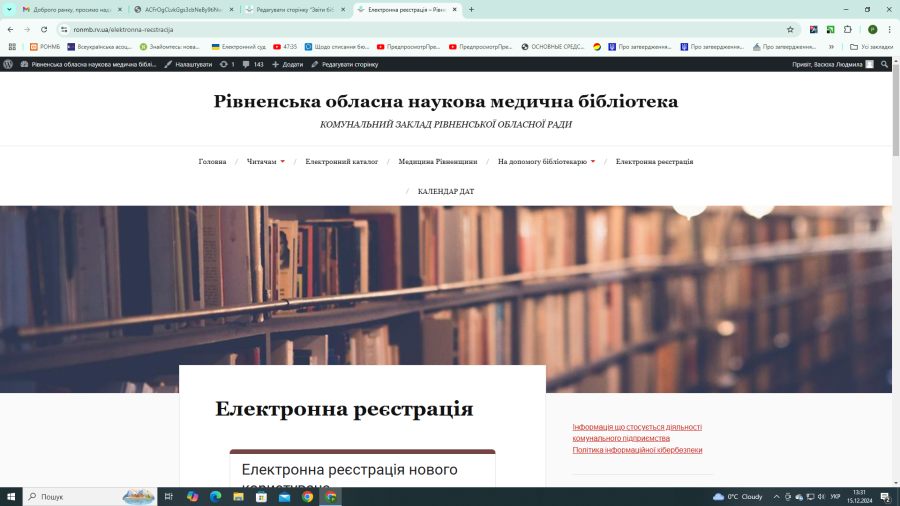Open Електронна реєстрація in the navigation menu
Screen dimensions: 900x506
click(x=654, y=162)
